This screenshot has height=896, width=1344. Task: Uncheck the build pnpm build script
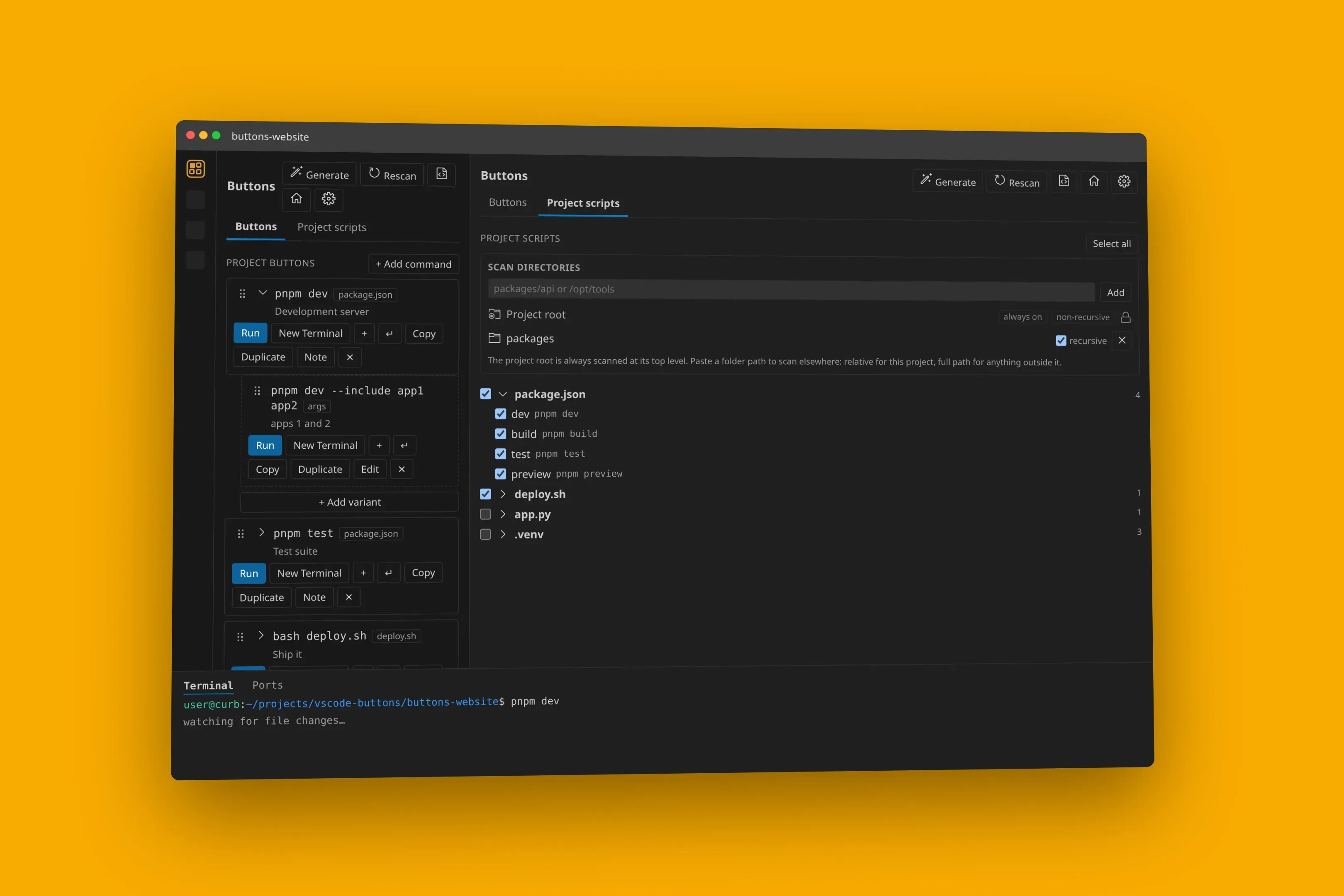[x=501, y=434]
